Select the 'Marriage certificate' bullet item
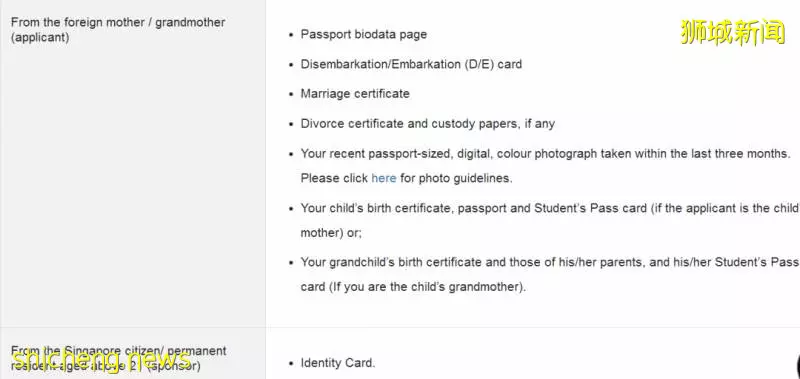 pos(355,94)
